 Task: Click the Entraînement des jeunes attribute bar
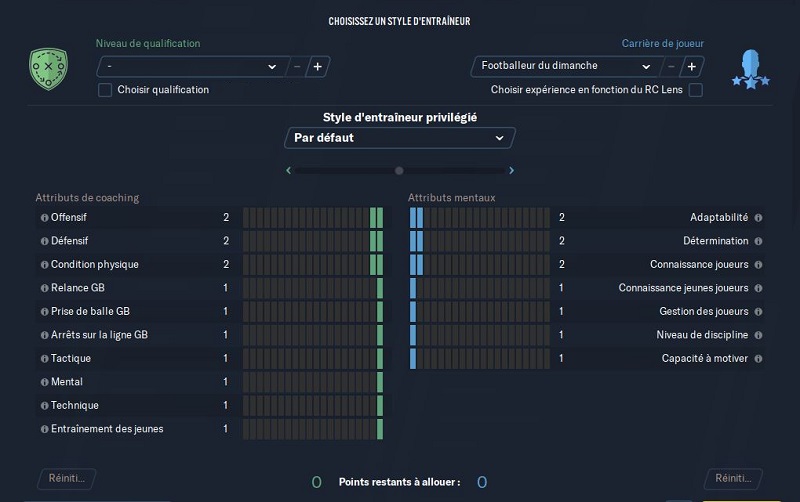click(x=313, y=429)
